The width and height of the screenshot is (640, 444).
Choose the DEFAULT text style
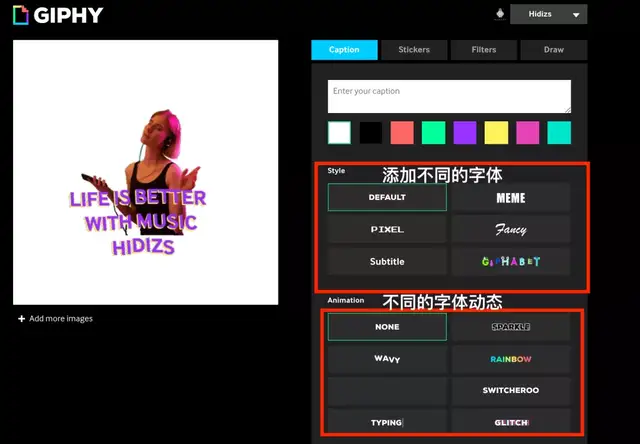(x=387, y=197)
